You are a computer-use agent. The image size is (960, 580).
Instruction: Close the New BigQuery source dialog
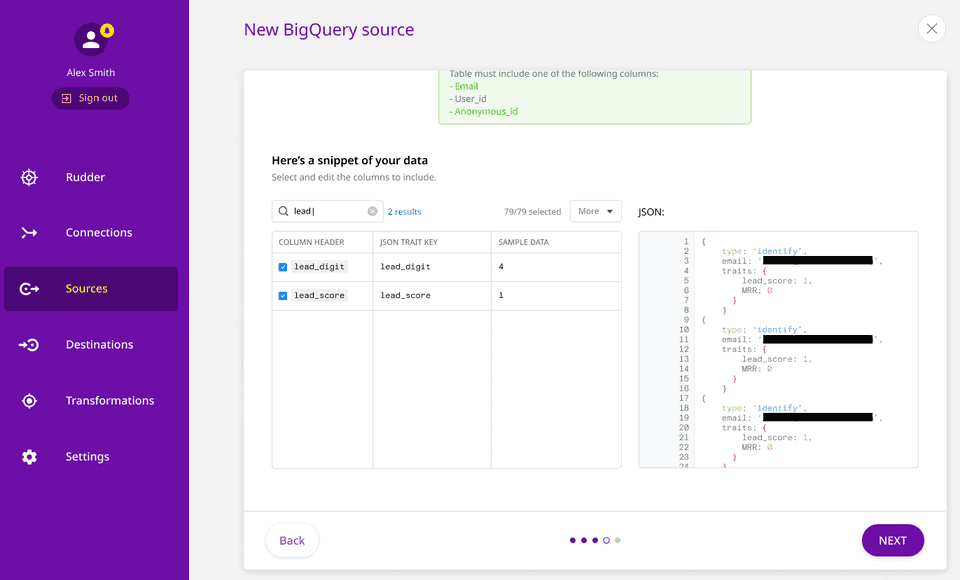click(931, 29)
